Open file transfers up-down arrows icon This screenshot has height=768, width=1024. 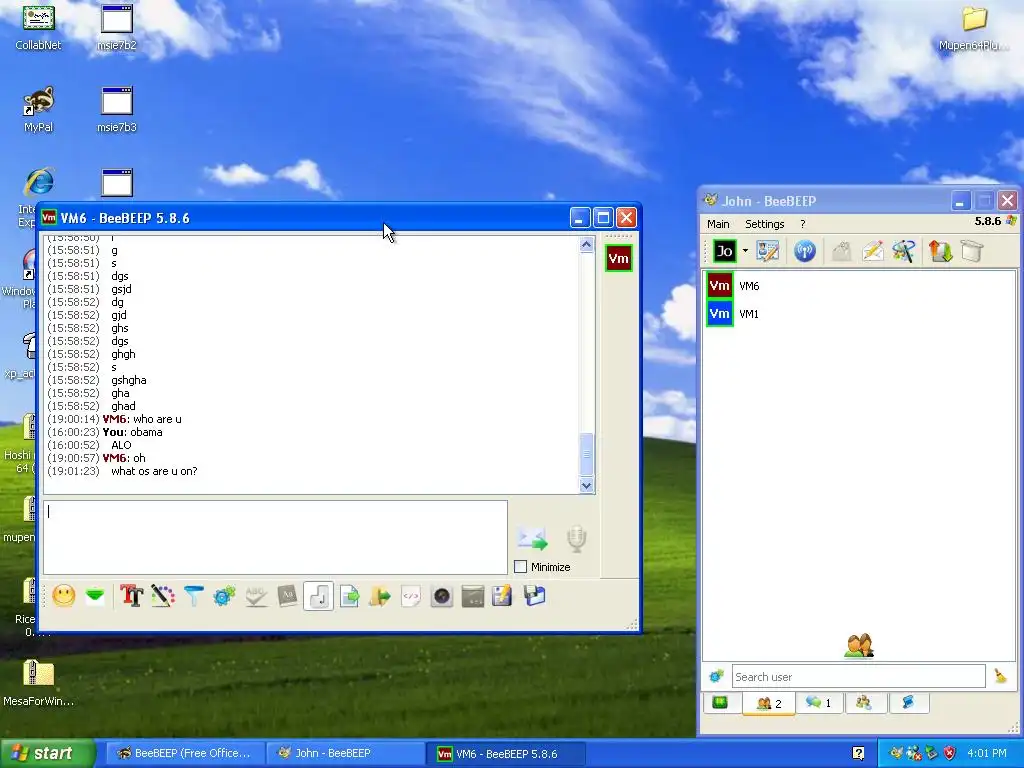[940, 251]
